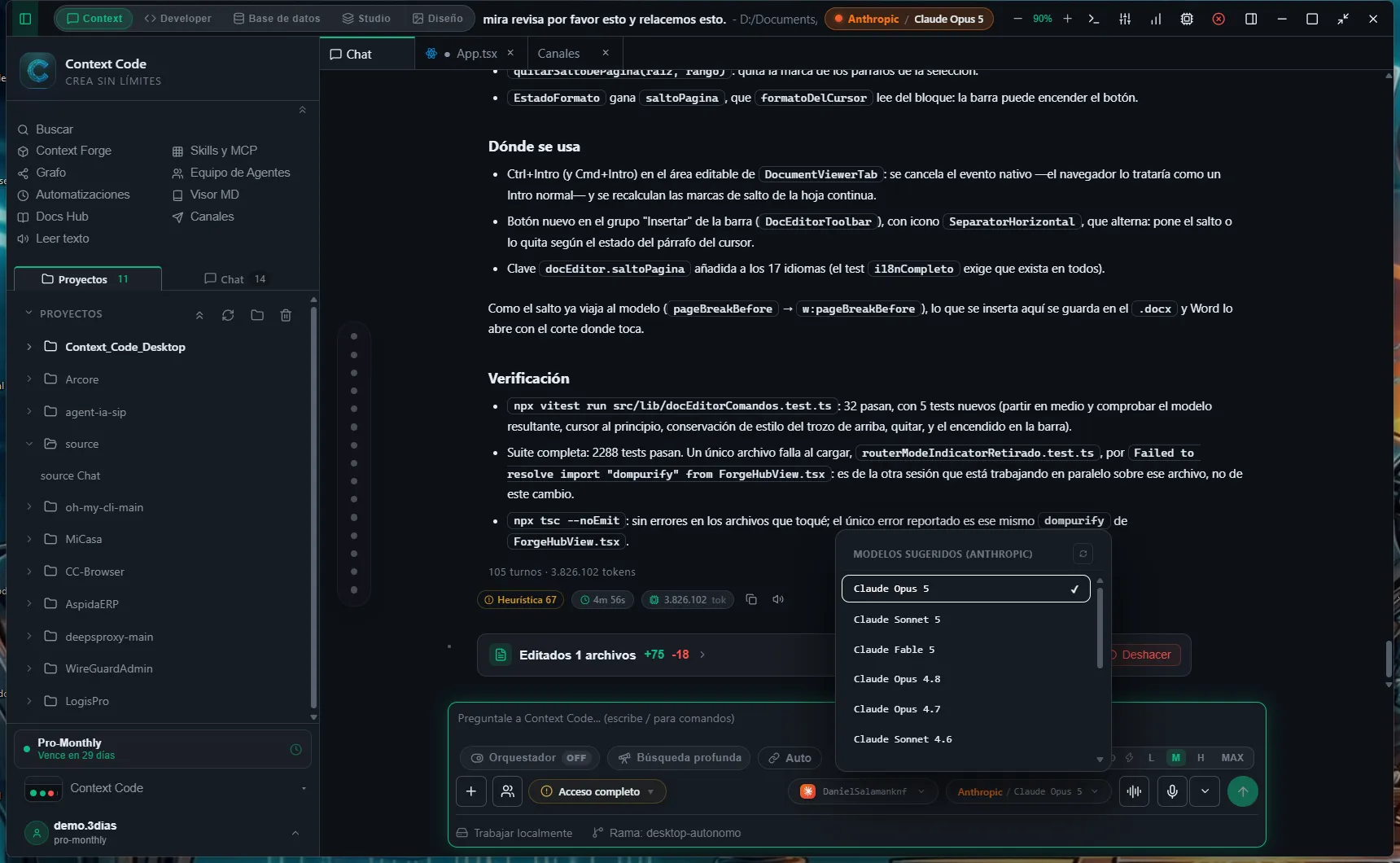Toggle the right side panel layout icon
The width and height of the screenshot is (1400, 863).
[1251, 19]
